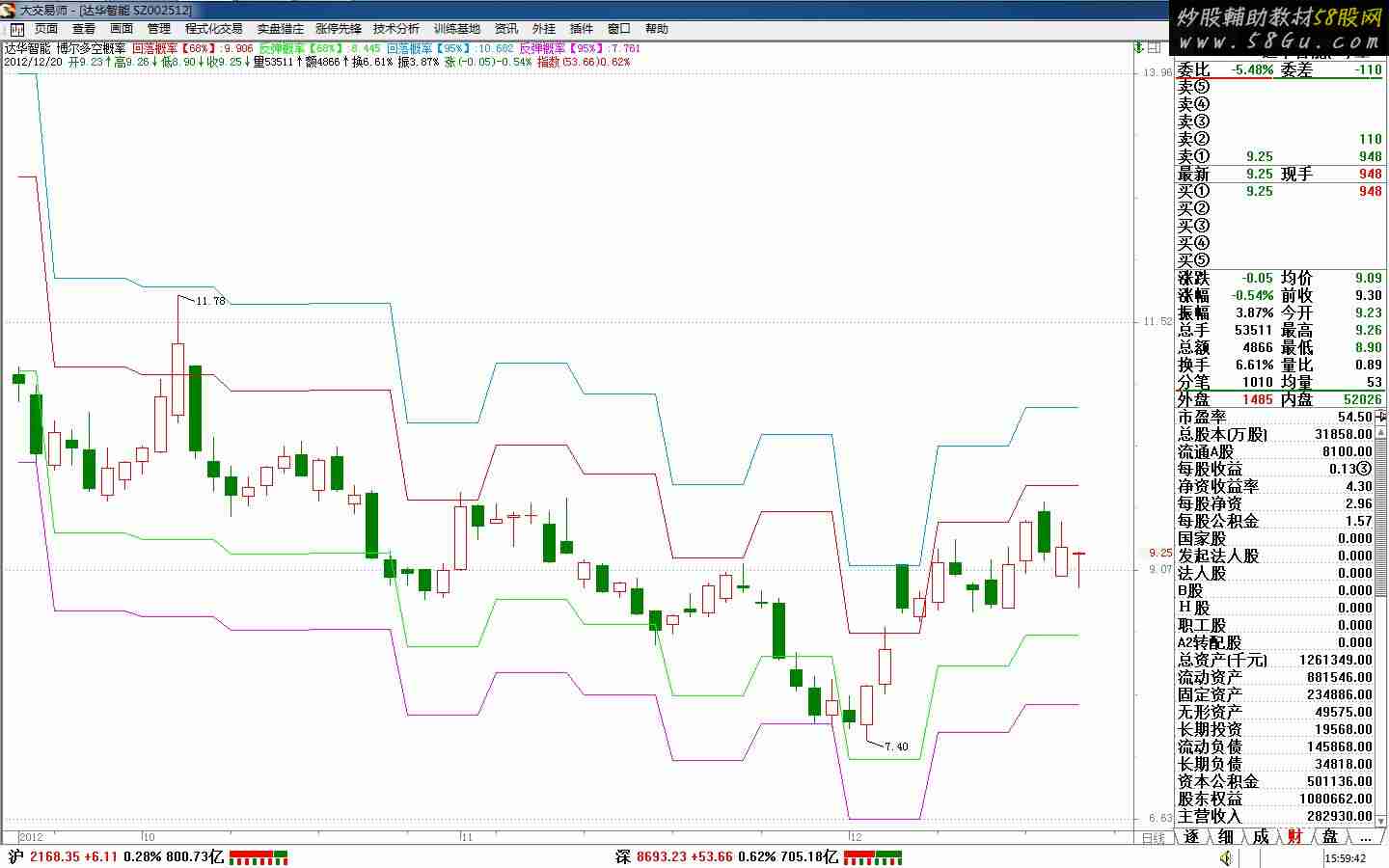Viewport: 1389px width, 868px height.
Task: Click the 委比 -5.48% row
Action: click(1279, 69)
